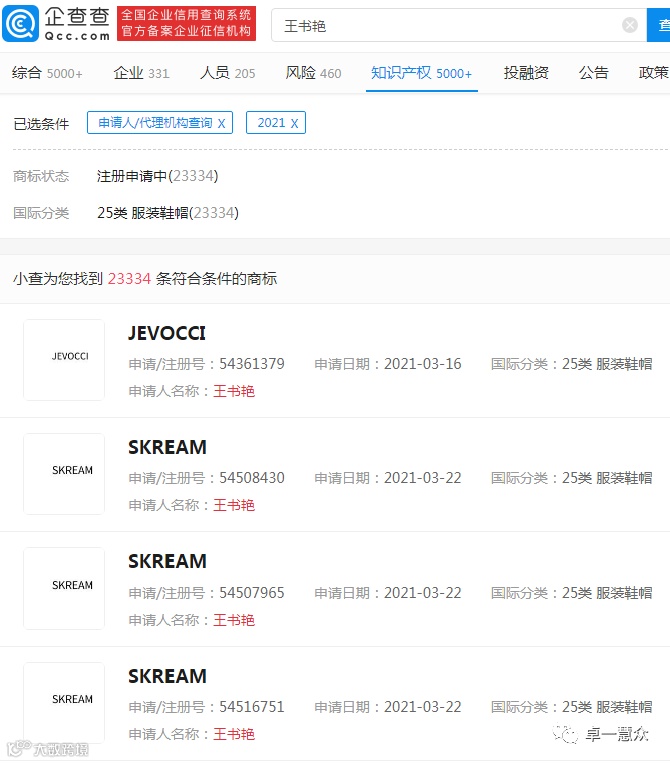This screenshot has height=763, width=670.
Task: Open SKREAM title with number 54516751
Action: (x=167, y=676)
